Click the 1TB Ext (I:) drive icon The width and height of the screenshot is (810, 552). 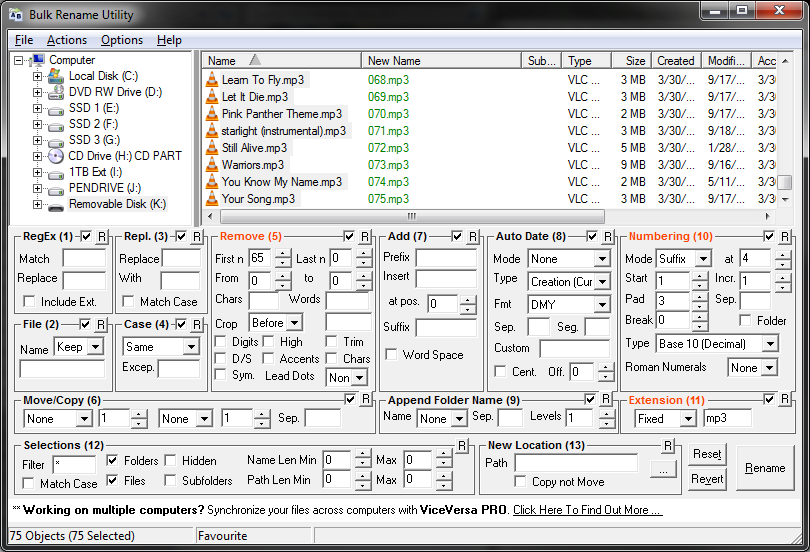[x=56, y=174]
